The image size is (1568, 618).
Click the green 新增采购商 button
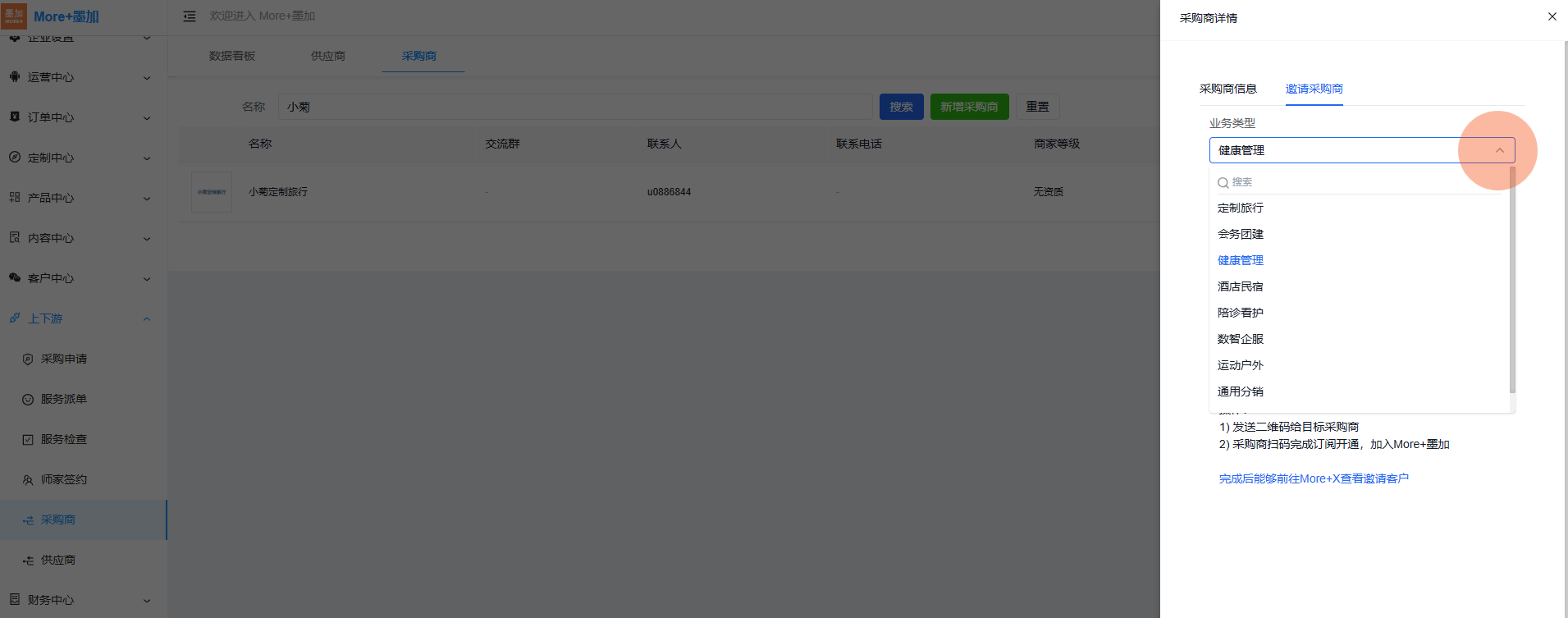[x=969, y=107]
